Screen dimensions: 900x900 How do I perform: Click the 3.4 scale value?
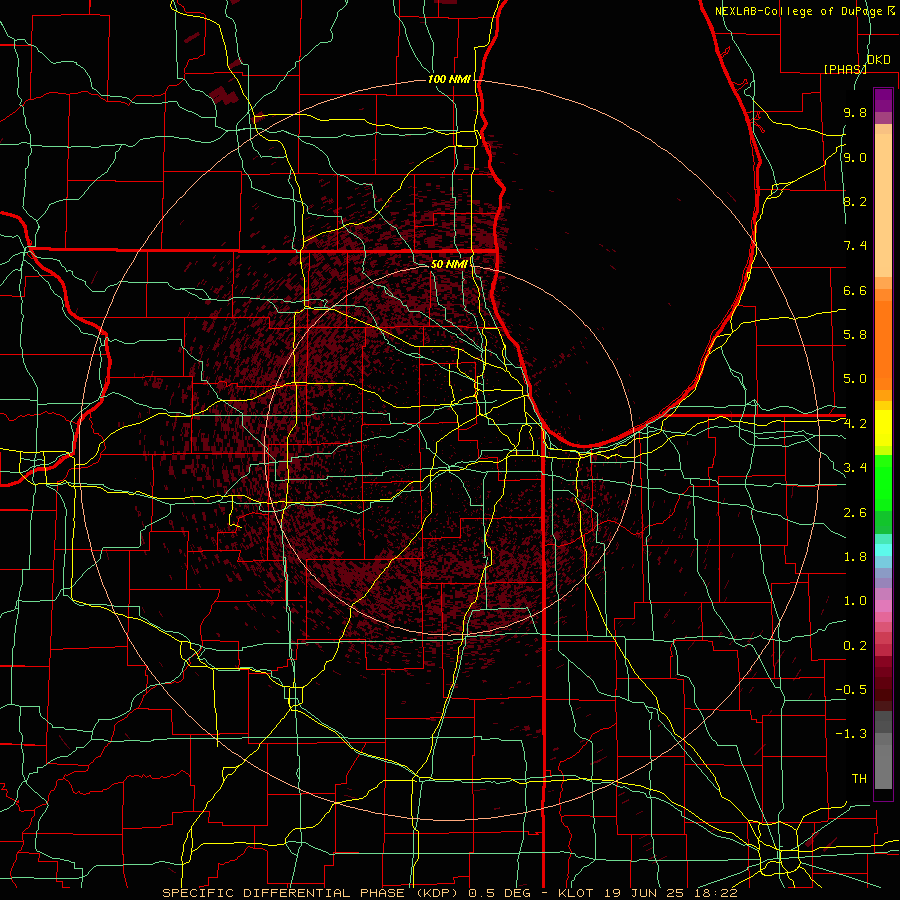coord(855,468)
